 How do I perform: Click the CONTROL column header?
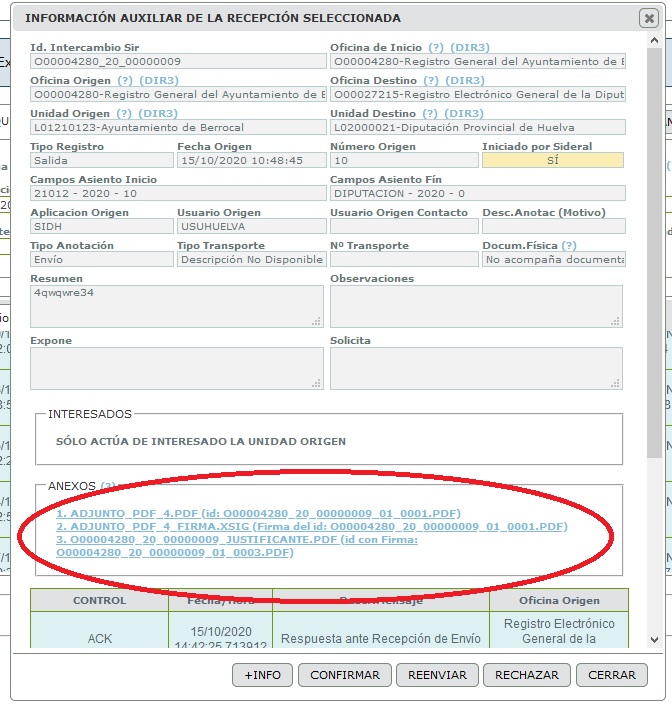pyautogui.click(x=99, y=600)
